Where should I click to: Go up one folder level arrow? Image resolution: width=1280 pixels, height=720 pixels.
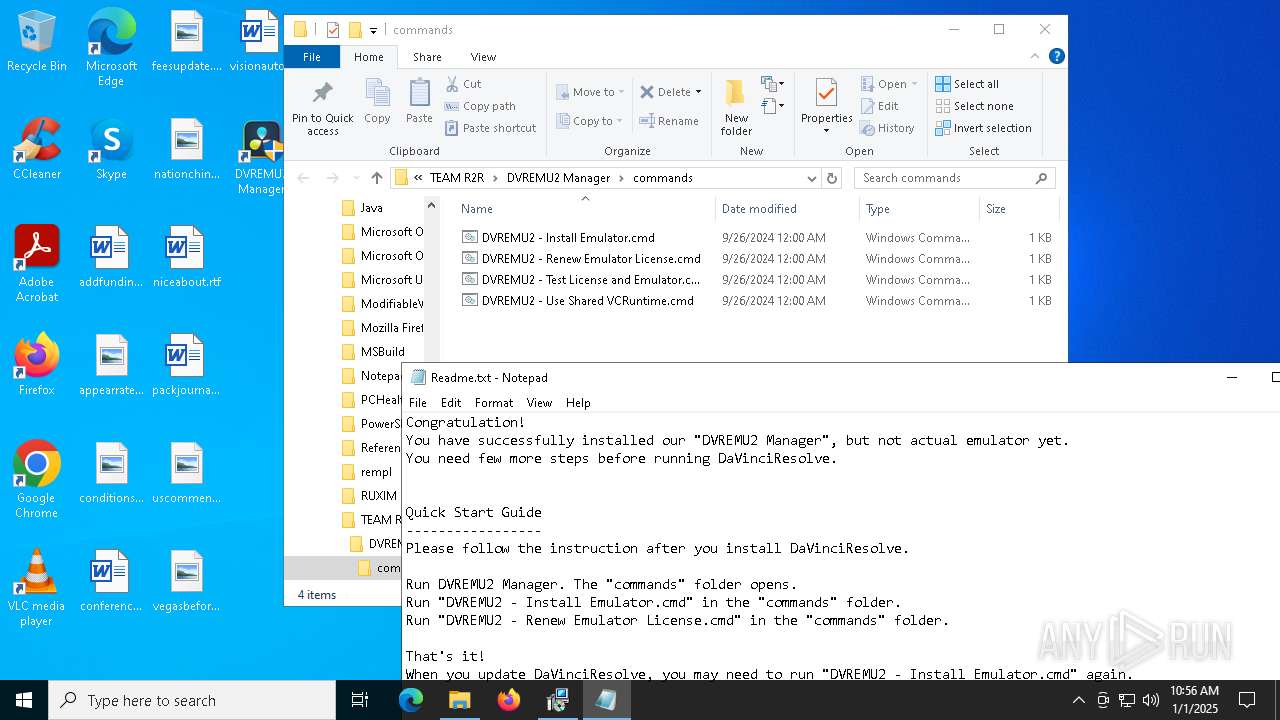(x=376, y=178)
